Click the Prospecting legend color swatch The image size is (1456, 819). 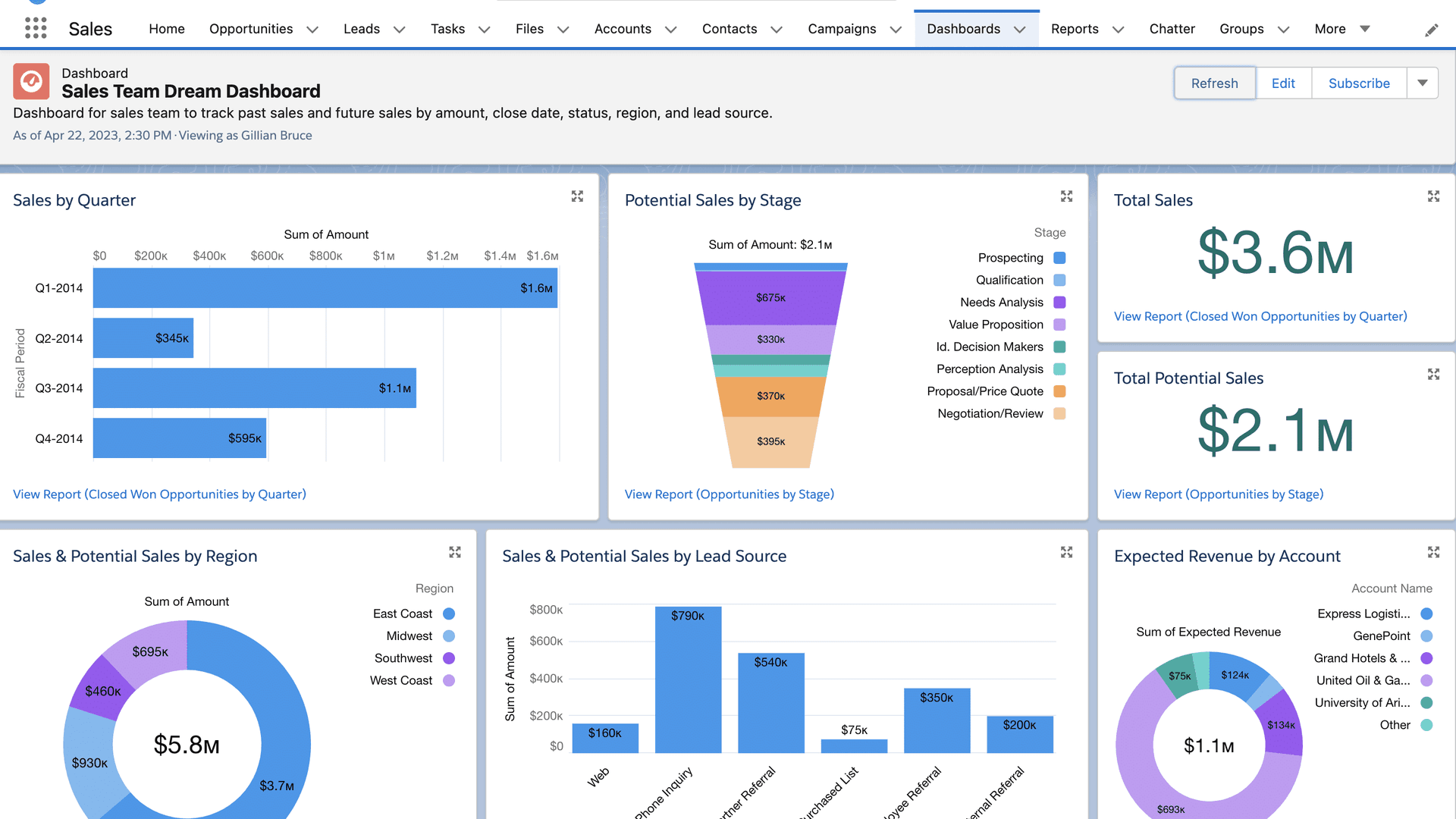1059,258
